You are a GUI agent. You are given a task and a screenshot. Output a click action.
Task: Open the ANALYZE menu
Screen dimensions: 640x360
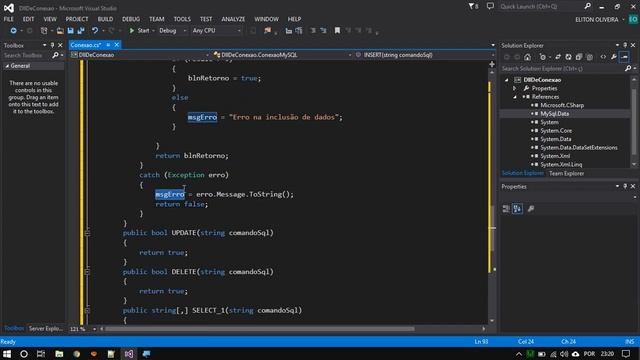point(233,19)
